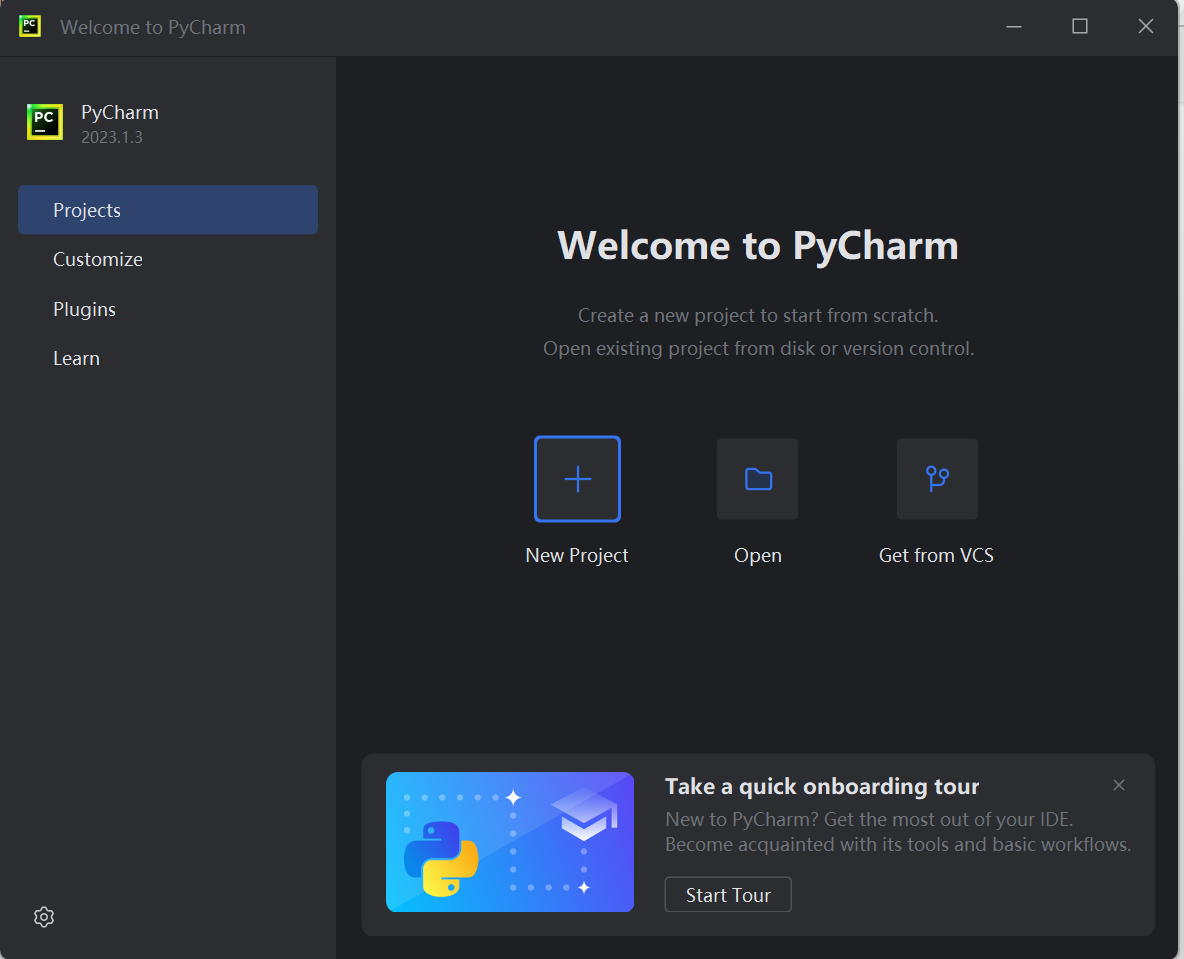Minimize the Welcome to PyCharm window
Viewport: 1184px width, 959px height.
tap(1013, 27)
